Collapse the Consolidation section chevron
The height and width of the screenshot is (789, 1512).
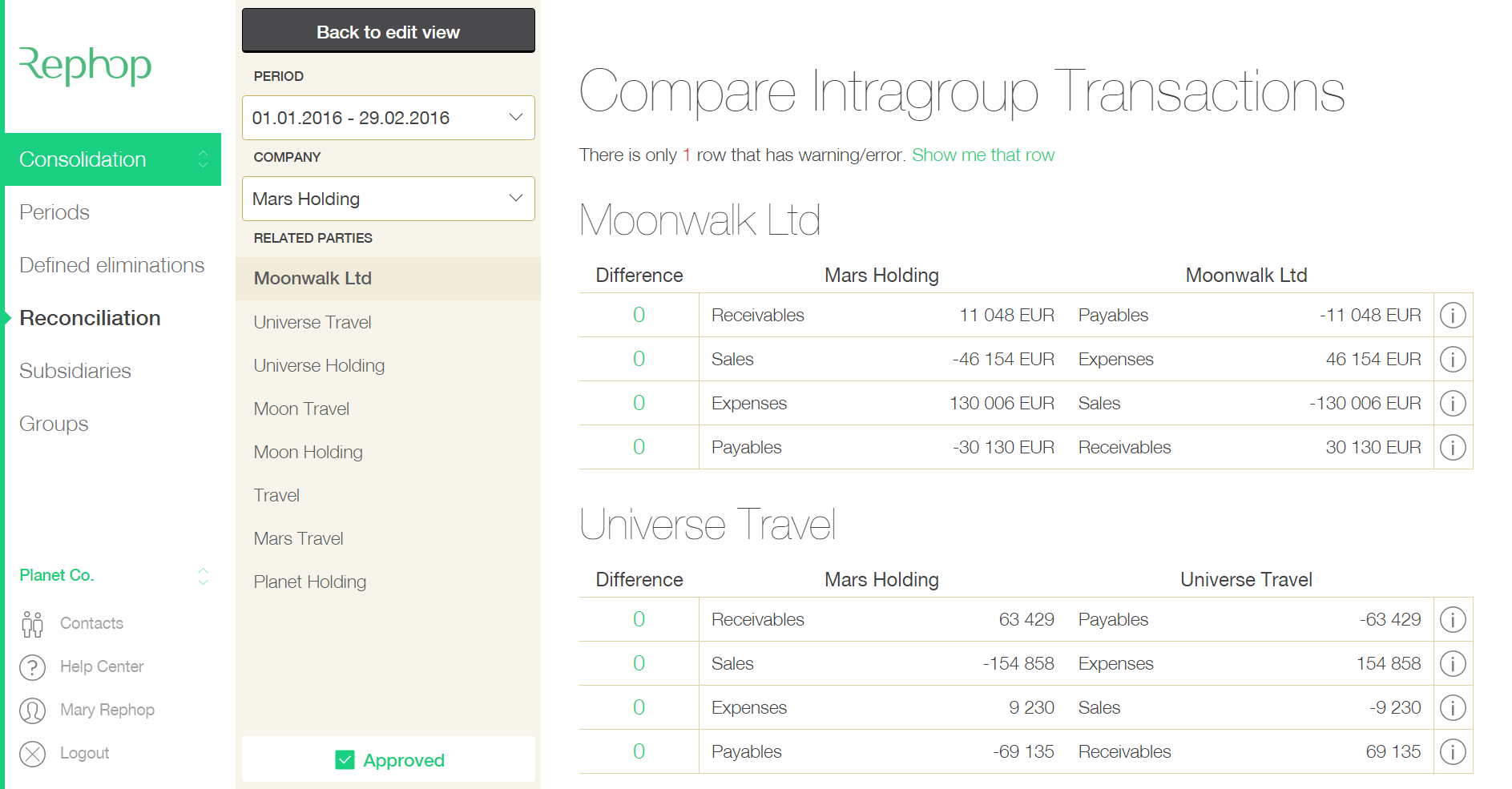204,159
